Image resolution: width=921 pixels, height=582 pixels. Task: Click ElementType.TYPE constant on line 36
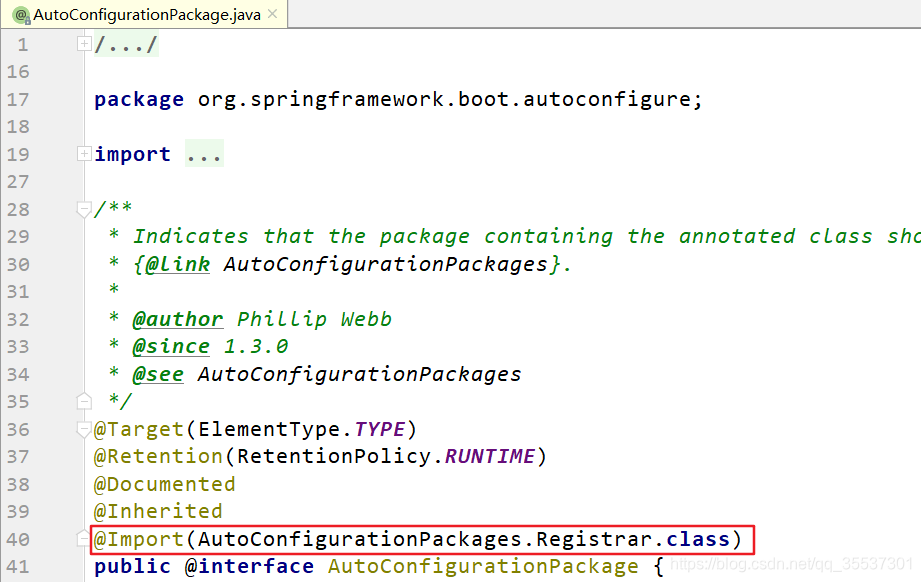pos(301,429)
